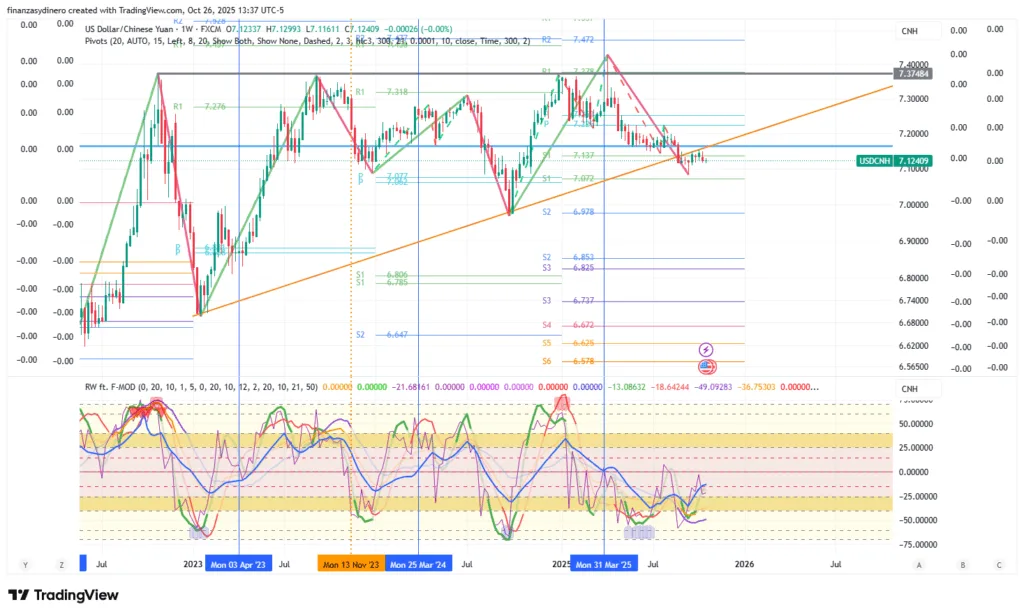This screenshot has height=616, width=1024.
Task: Click the A scale button on time axis
Action: (x=918, y=565)
